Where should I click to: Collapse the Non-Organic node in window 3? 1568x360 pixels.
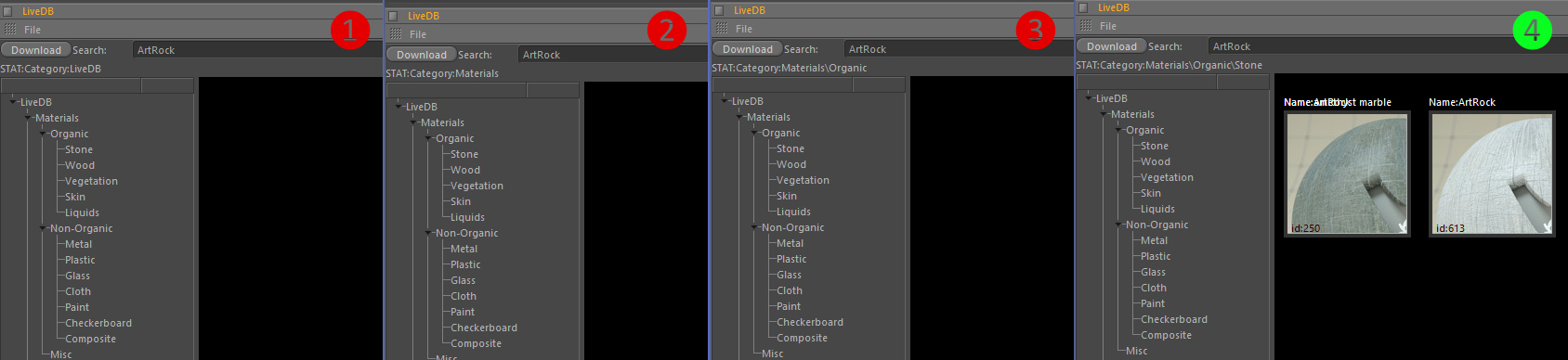click(754, 227)
